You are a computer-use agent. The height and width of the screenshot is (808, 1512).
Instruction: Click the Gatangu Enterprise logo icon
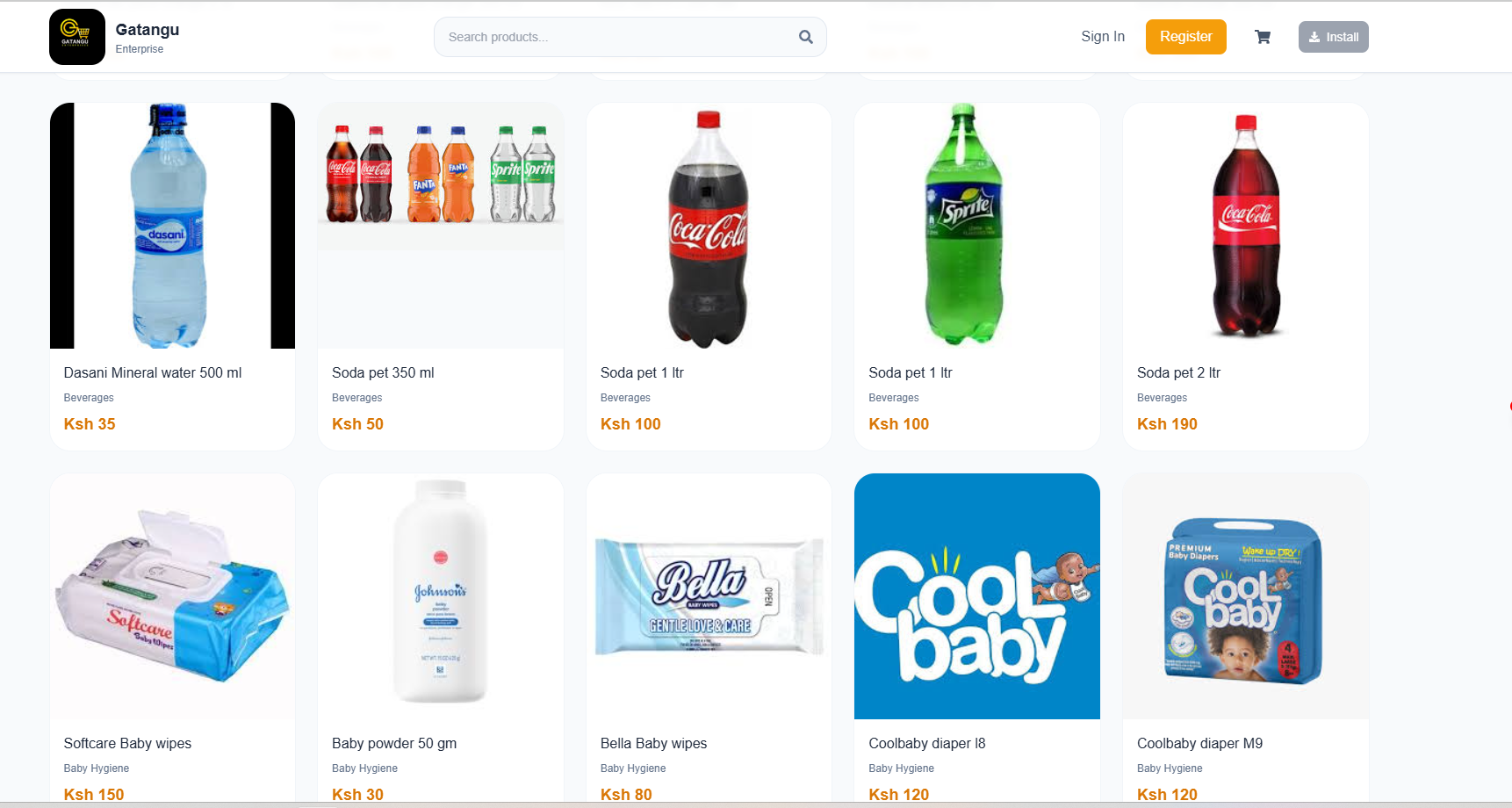coord(76,37)
